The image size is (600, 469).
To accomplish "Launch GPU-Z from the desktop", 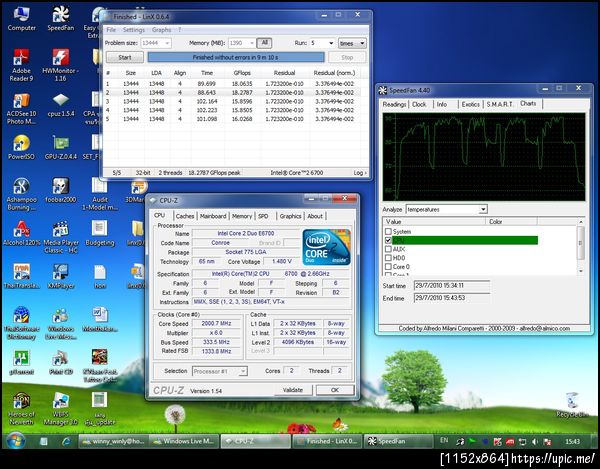I will [x=60, y=142].
